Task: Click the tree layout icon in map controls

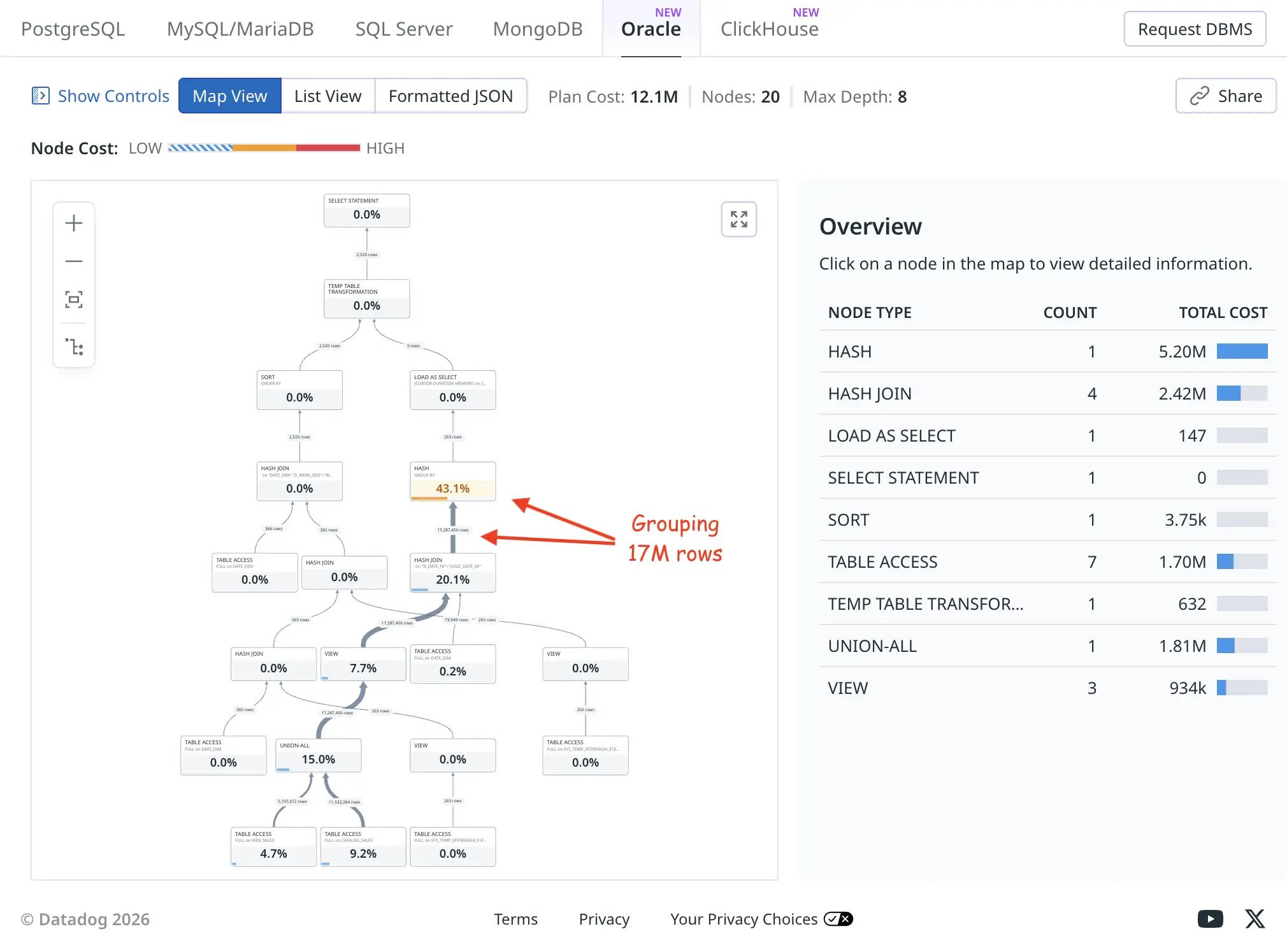Action: 74,347
